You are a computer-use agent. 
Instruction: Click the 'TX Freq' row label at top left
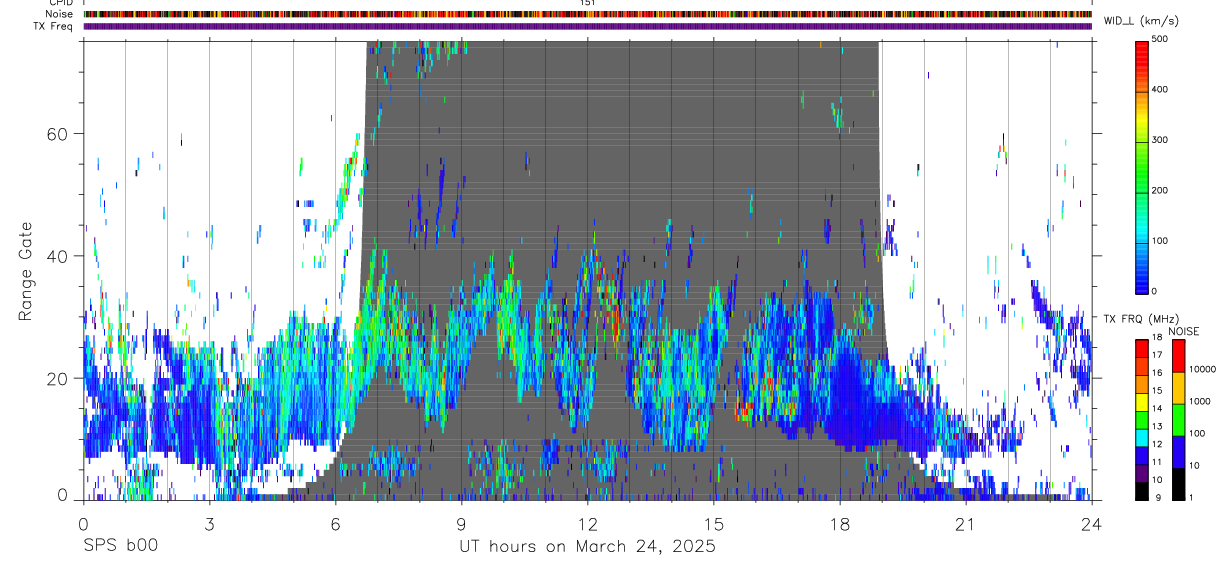[x=55, y=26]
